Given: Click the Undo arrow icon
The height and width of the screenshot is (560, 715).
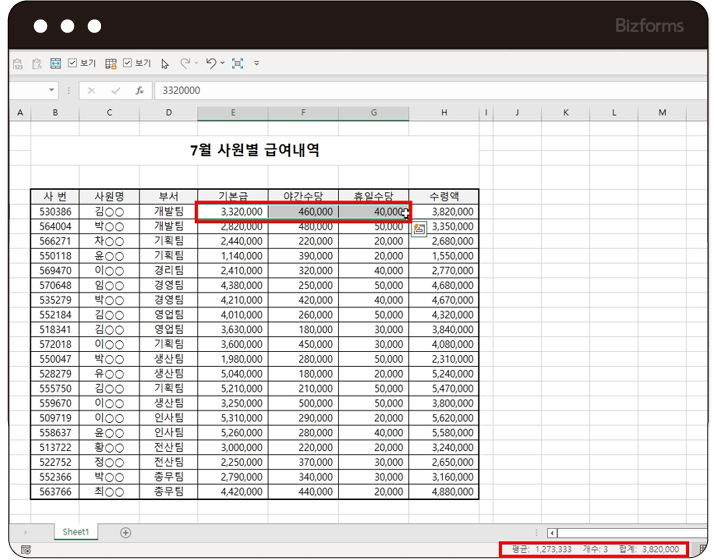Looking at the screenshot, I should (211, 63).
